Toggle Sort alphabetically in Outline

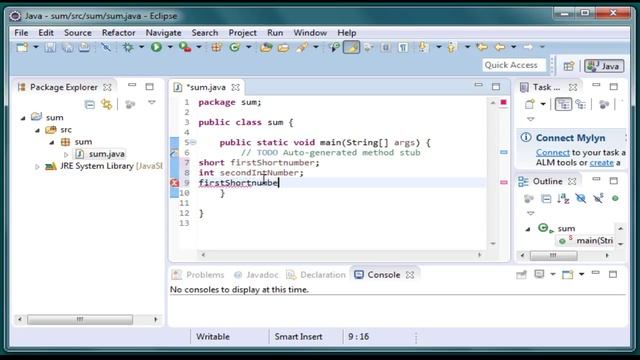click(563, 199)
